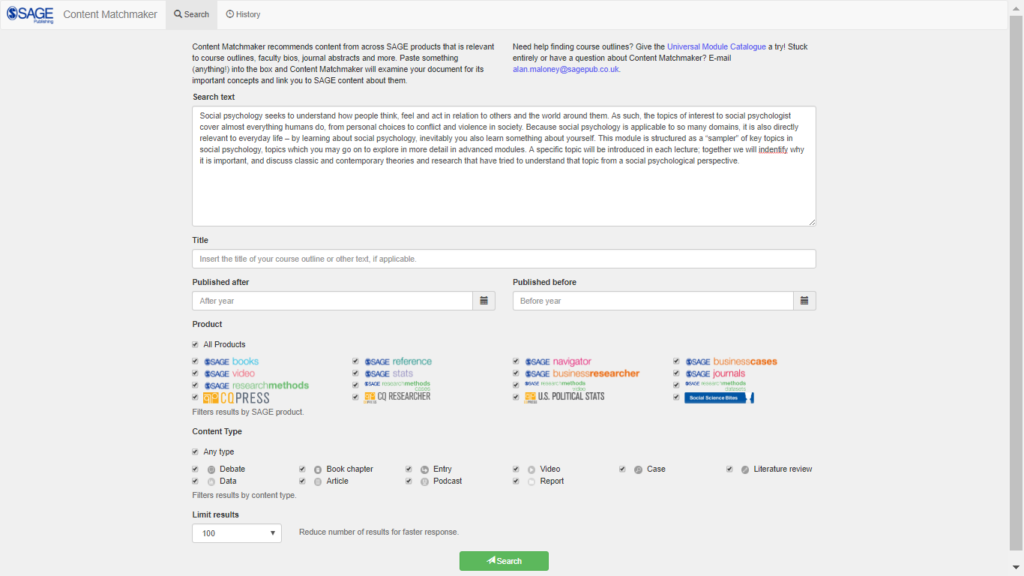This screenshot has height=576, width=1024.
Task: Switch to the Search tab
Action: (x=191, y=14)
